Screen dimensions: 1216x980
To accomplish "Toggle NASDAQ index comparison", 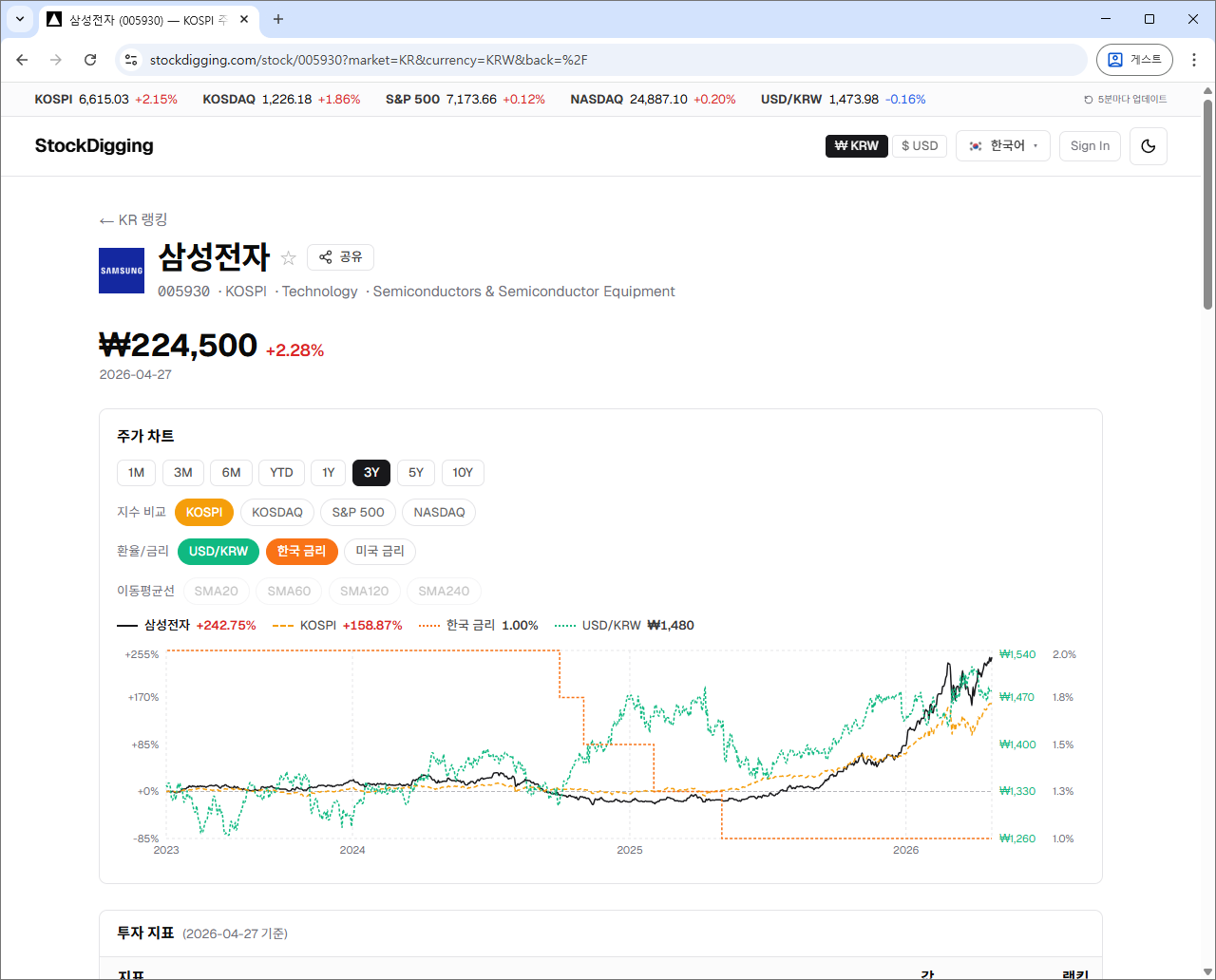I will pyautogui.click(x=440, y=513).
